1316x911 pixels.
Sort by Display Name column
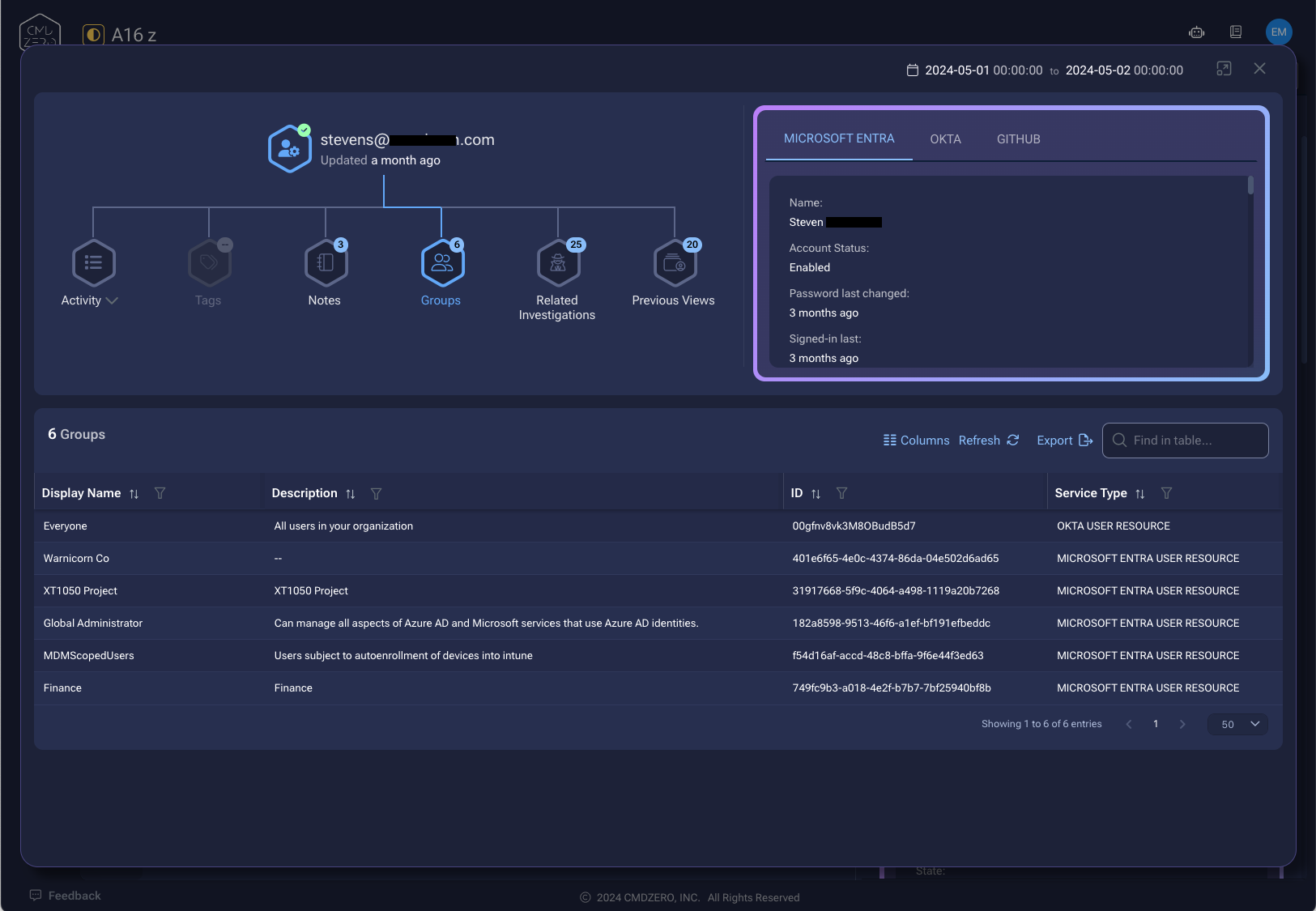click(134, 494)
